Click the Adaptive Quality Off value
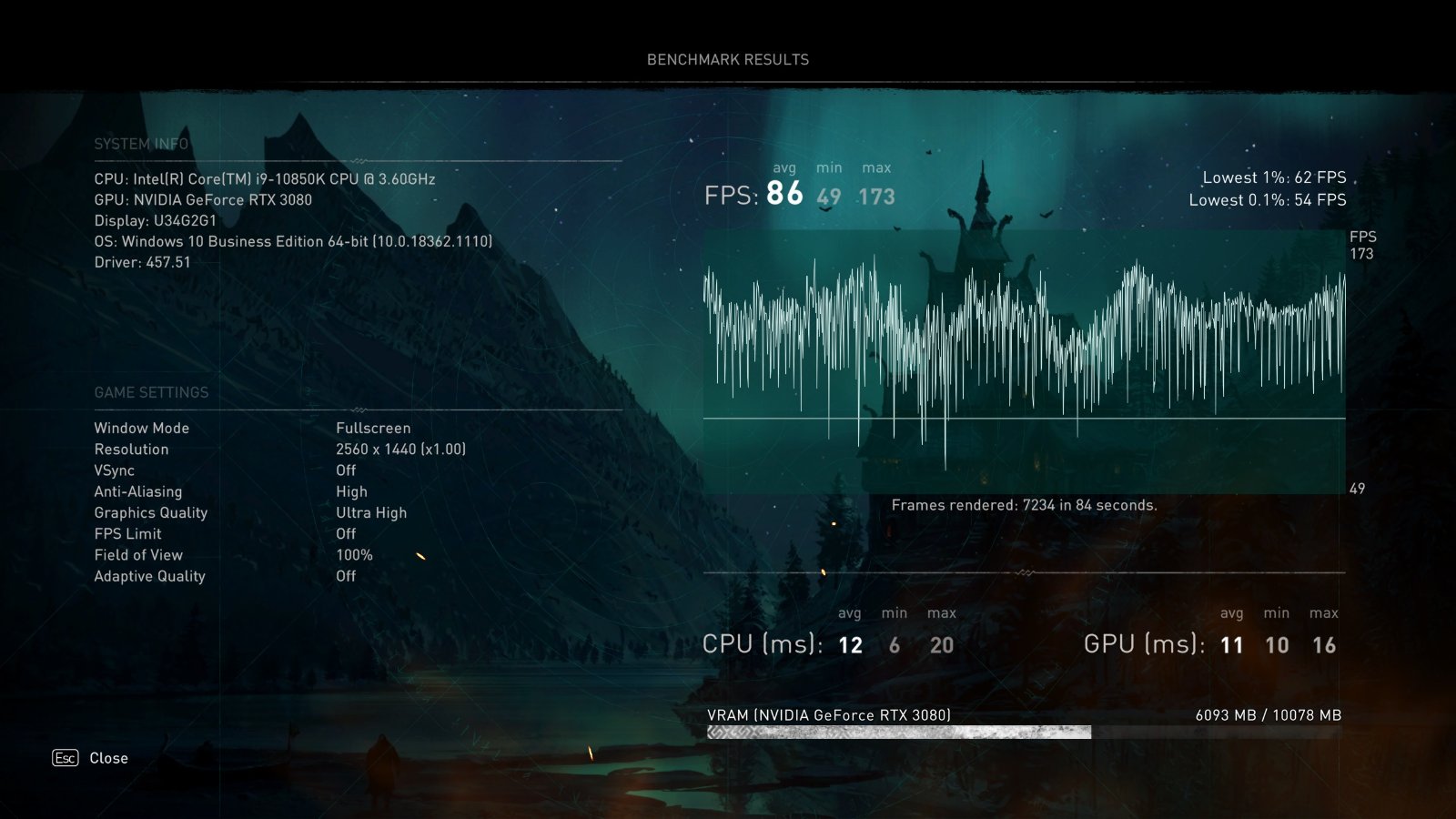1456x819 pixels. click(346, 576)
